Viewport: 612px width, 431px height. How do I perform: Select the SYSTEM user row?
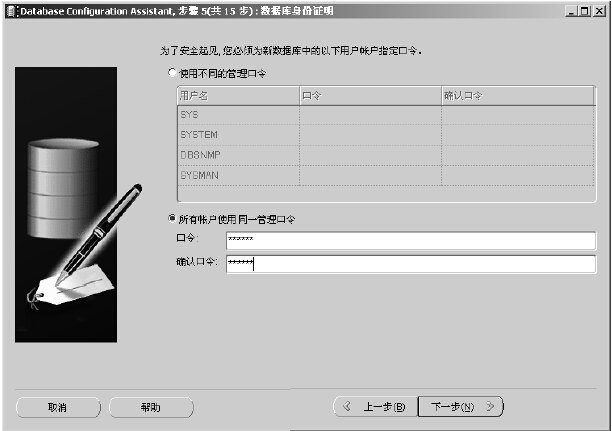[386, 135]
